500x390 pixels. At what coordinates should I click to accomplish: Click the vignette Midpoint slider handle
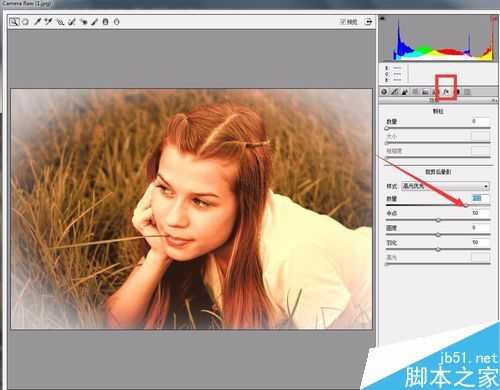(438, 220)
